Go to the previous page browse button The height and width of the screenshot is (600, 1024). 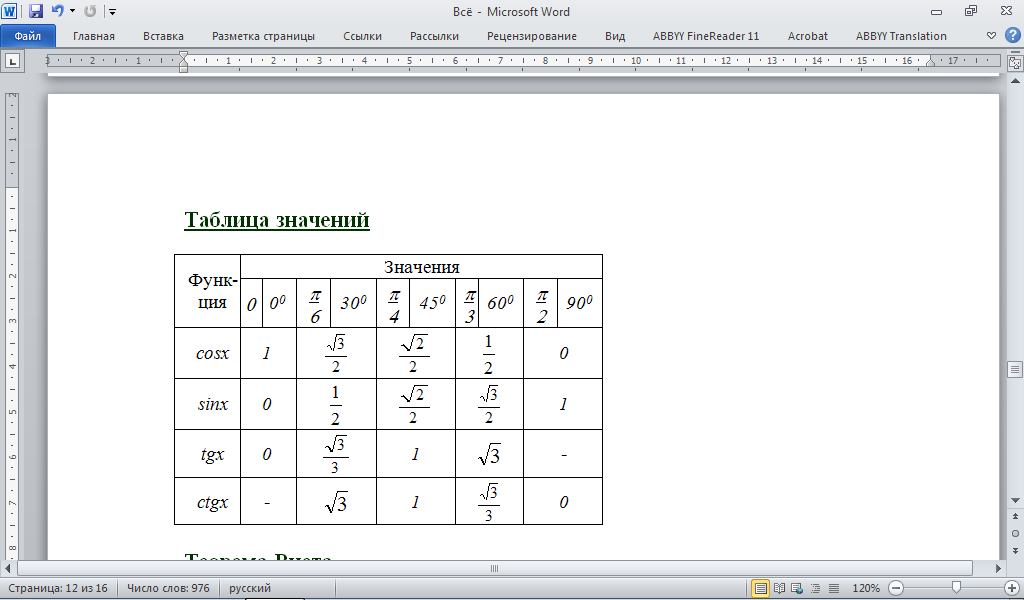(x=1015, y=516)
